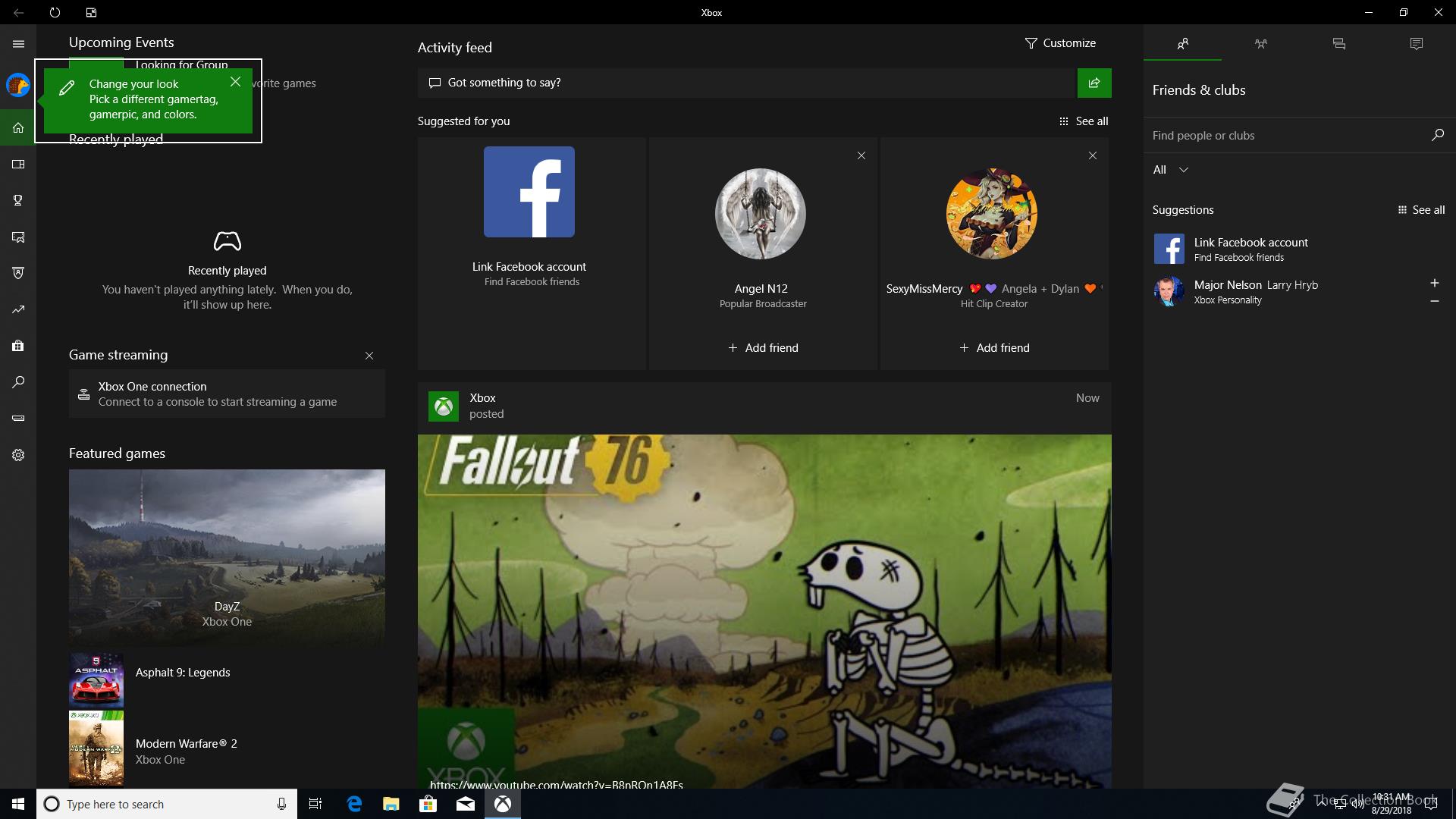Open Connection console icon in sidebar
Screen dimensions: 1456x819
click(x=18, y=418)
